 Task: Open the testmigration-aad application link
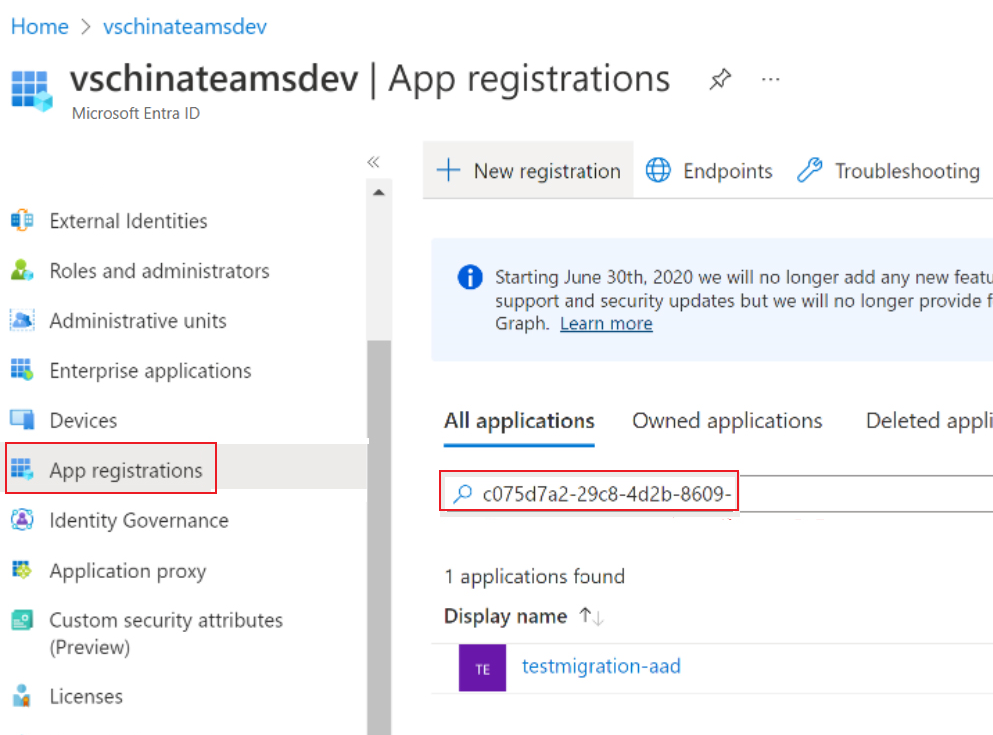[x=601, y=665]
